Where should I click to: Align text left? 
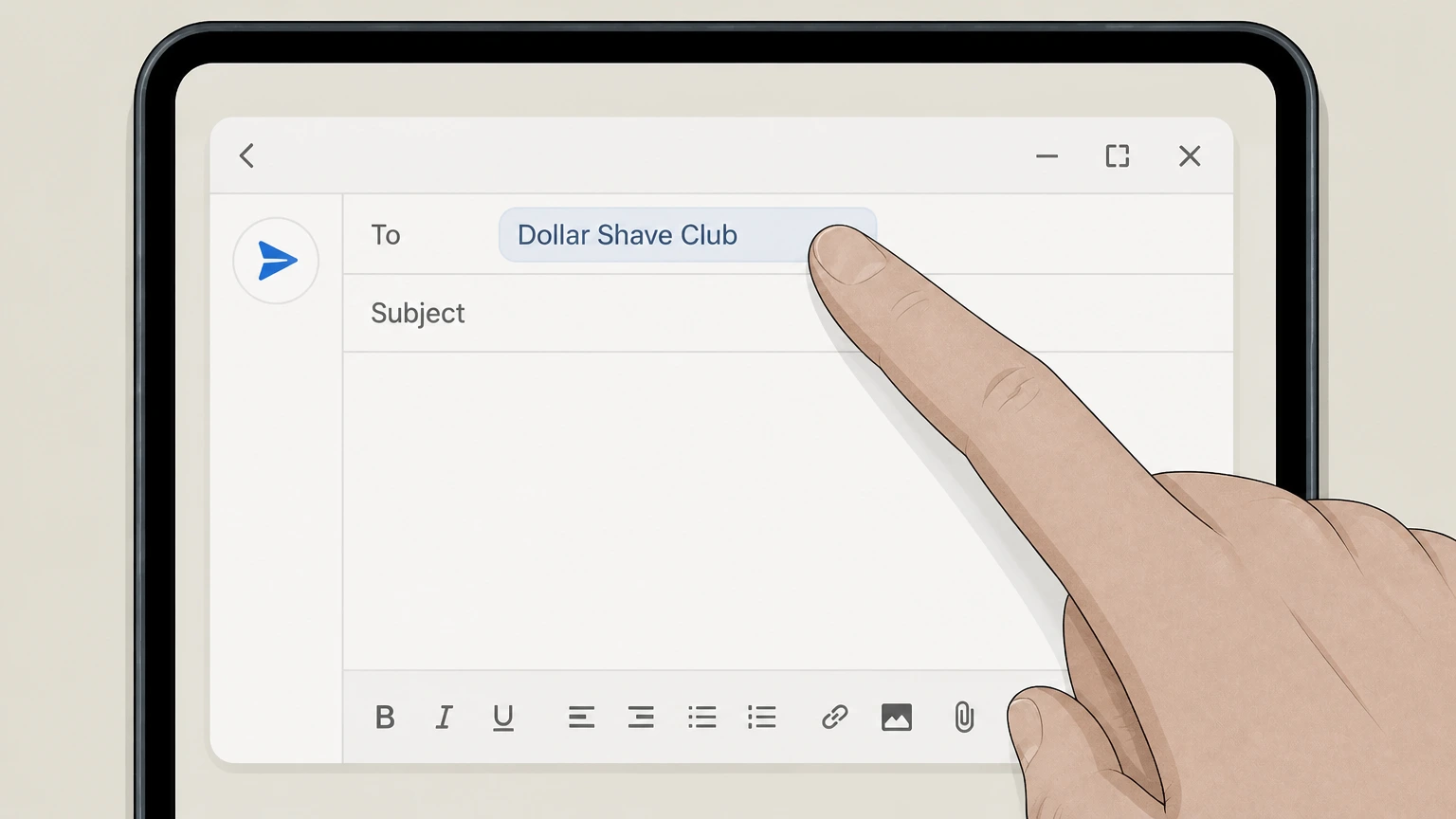581,718
